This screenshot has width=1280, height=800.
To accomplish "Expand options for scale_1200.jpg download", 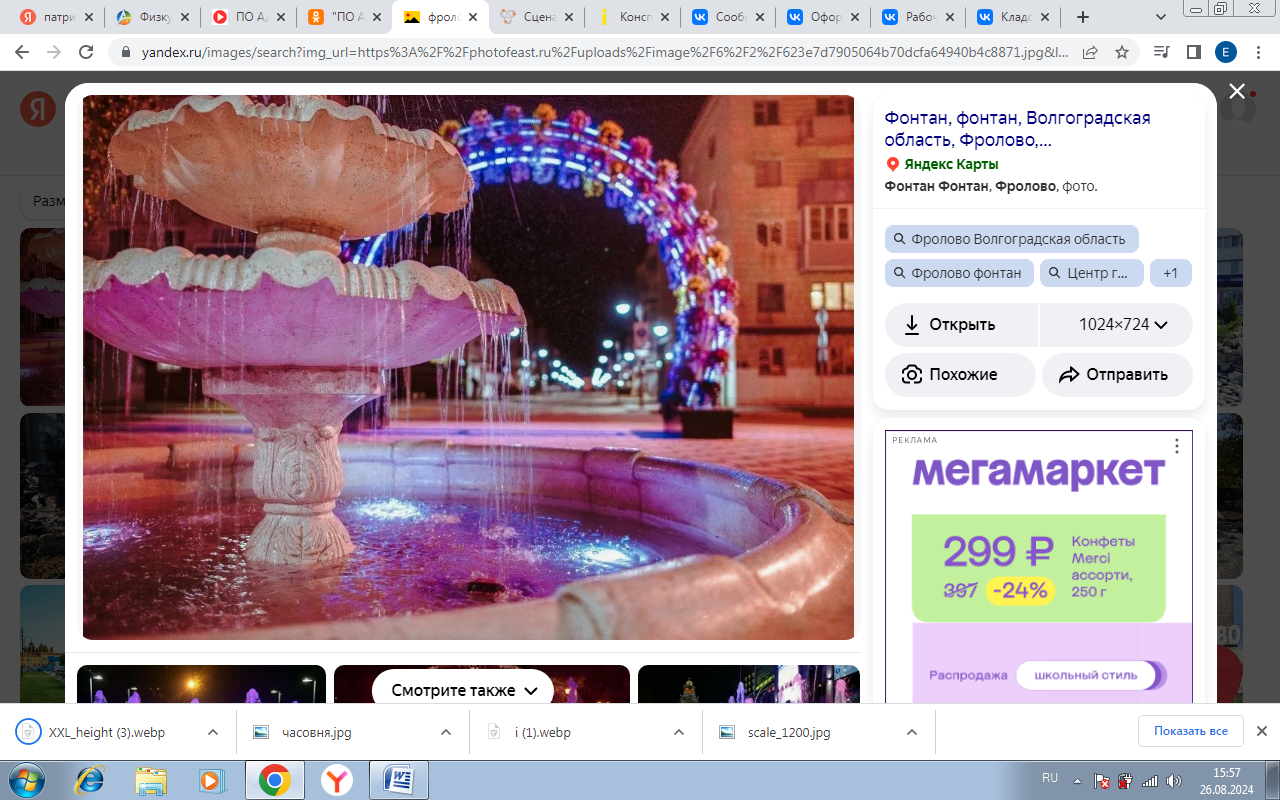I will pos(912,732).
